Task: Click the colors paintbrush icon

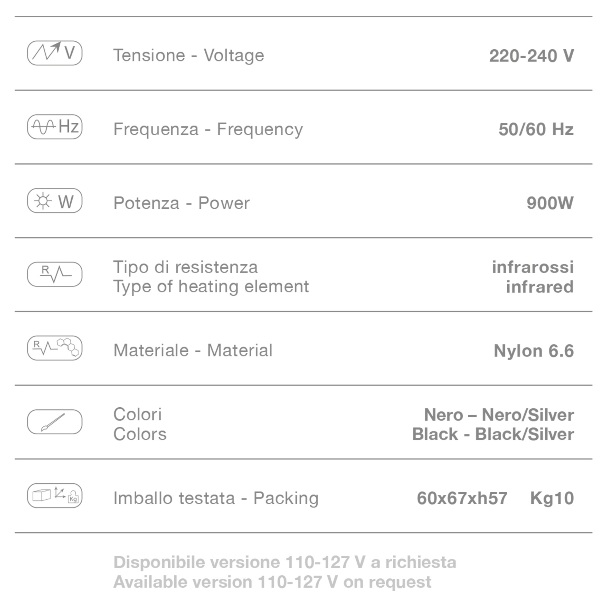Action: click(54, 423)
